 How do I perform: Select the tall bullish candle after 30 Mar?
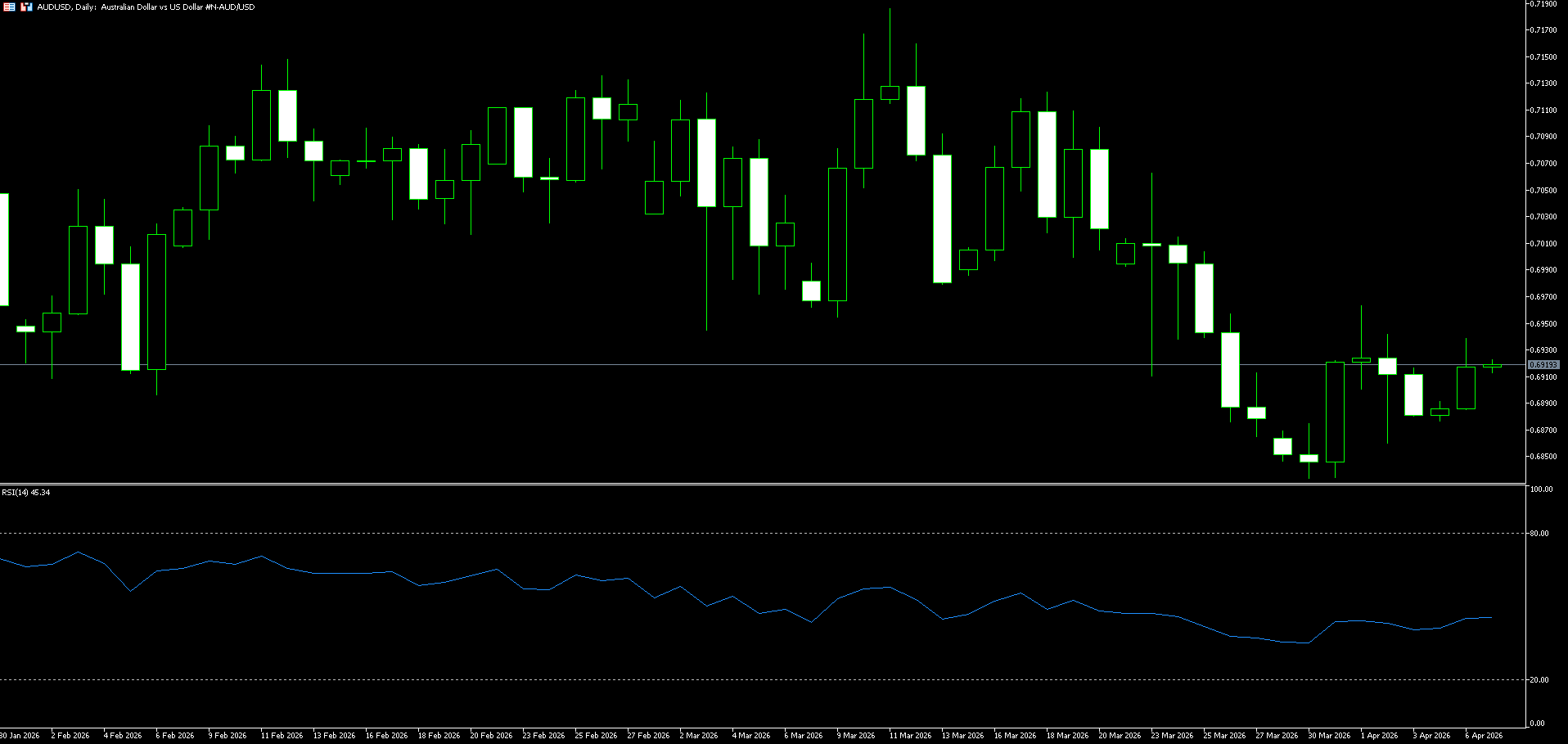point(1335,412)
